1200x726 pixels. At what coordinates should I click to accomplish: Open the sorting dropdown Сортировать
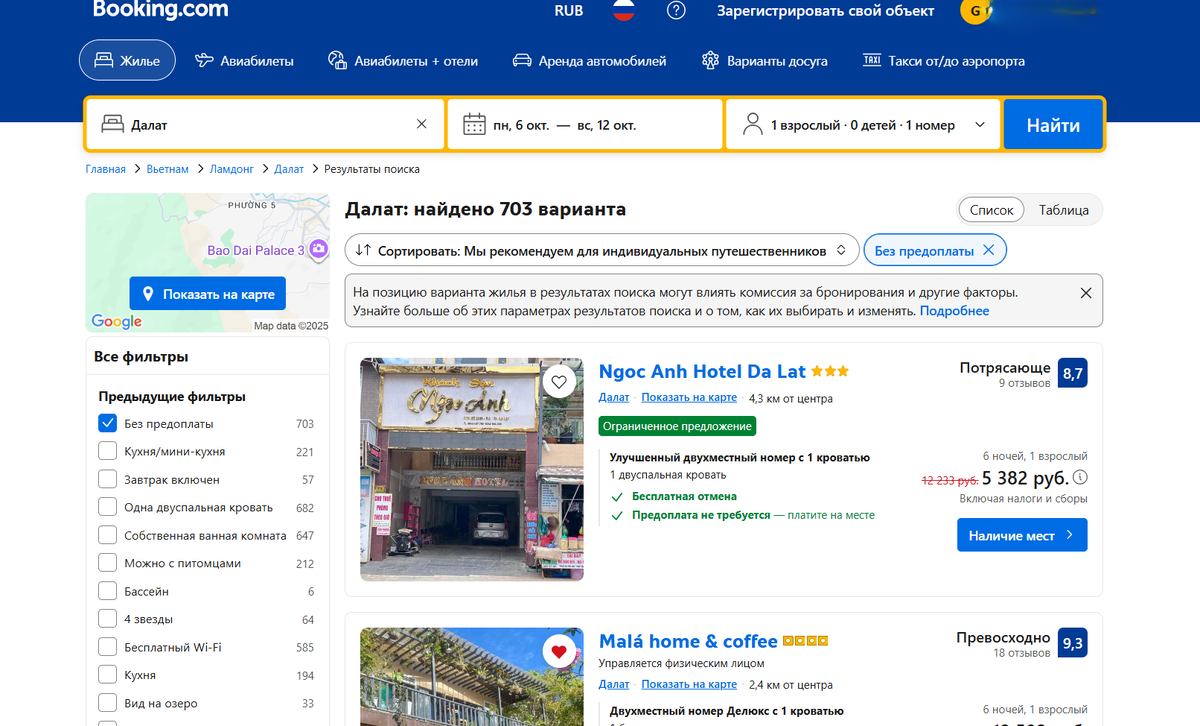tap(602, 250)
